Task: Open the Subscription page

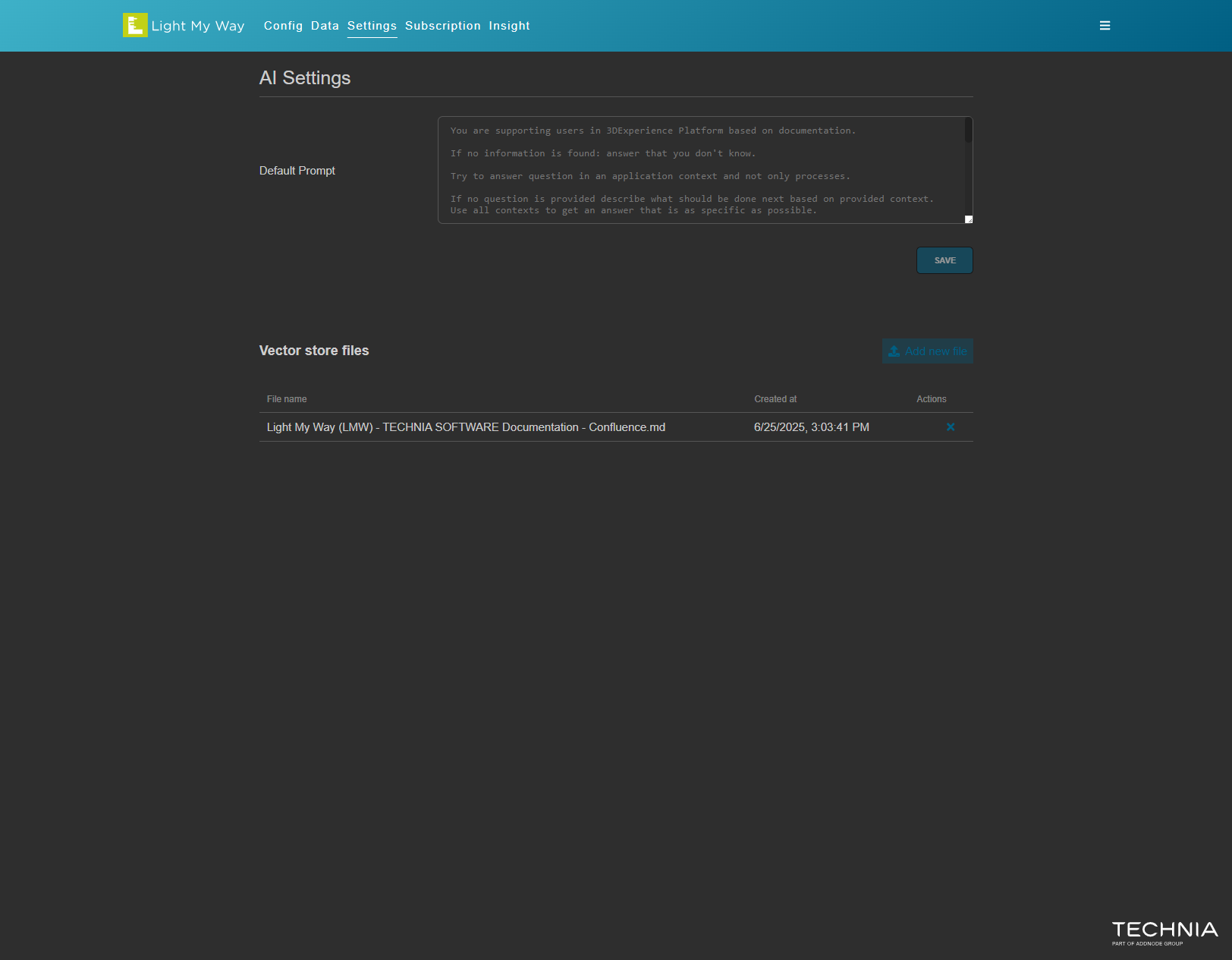Action: 443,26
